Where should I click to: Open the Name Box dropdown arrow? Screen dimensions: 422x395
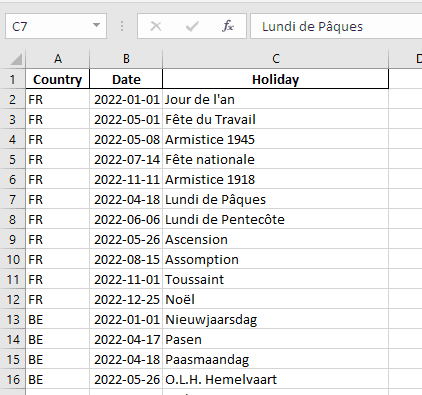pyautogui.click(x=96, y=25)
